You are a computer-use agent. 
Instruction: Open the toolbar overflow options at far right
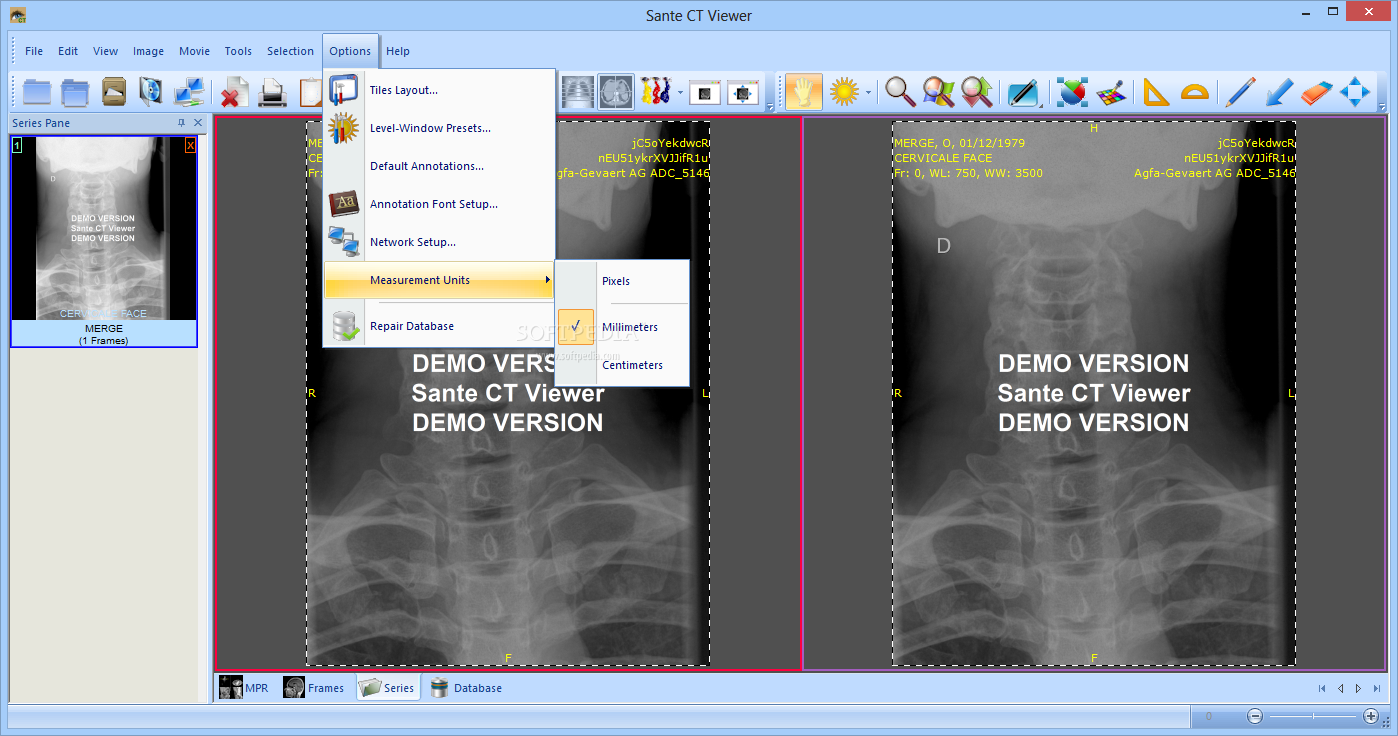[1383, 106]
